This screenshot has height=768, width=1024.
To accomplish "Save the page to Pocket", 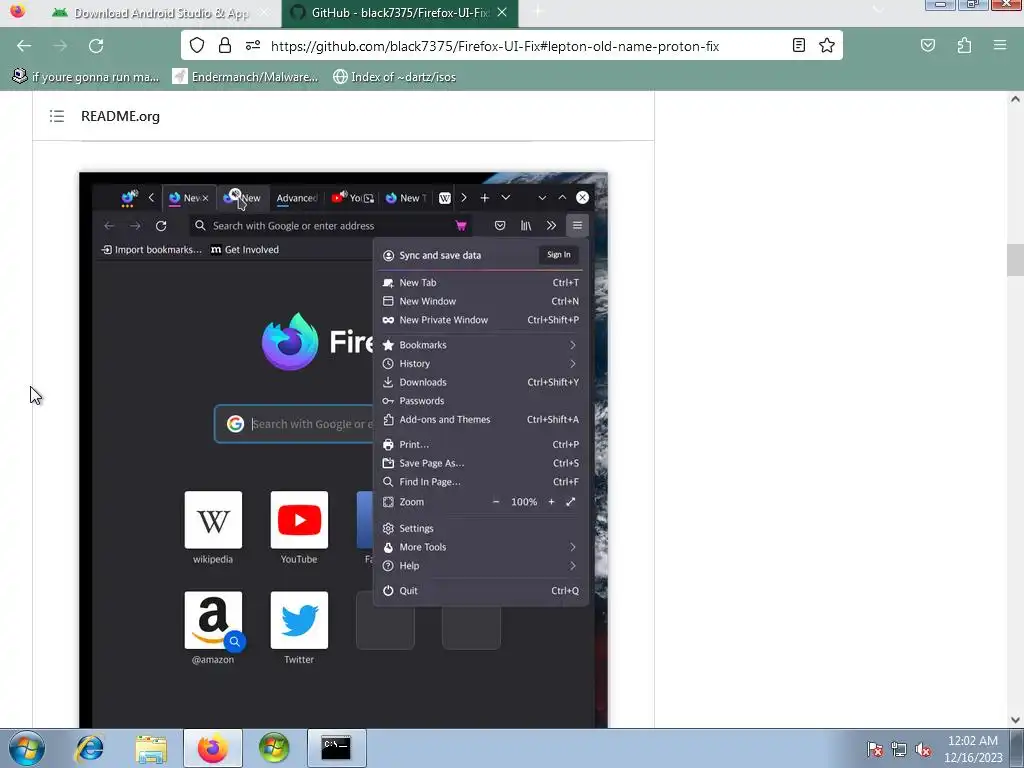I will 927,46.
